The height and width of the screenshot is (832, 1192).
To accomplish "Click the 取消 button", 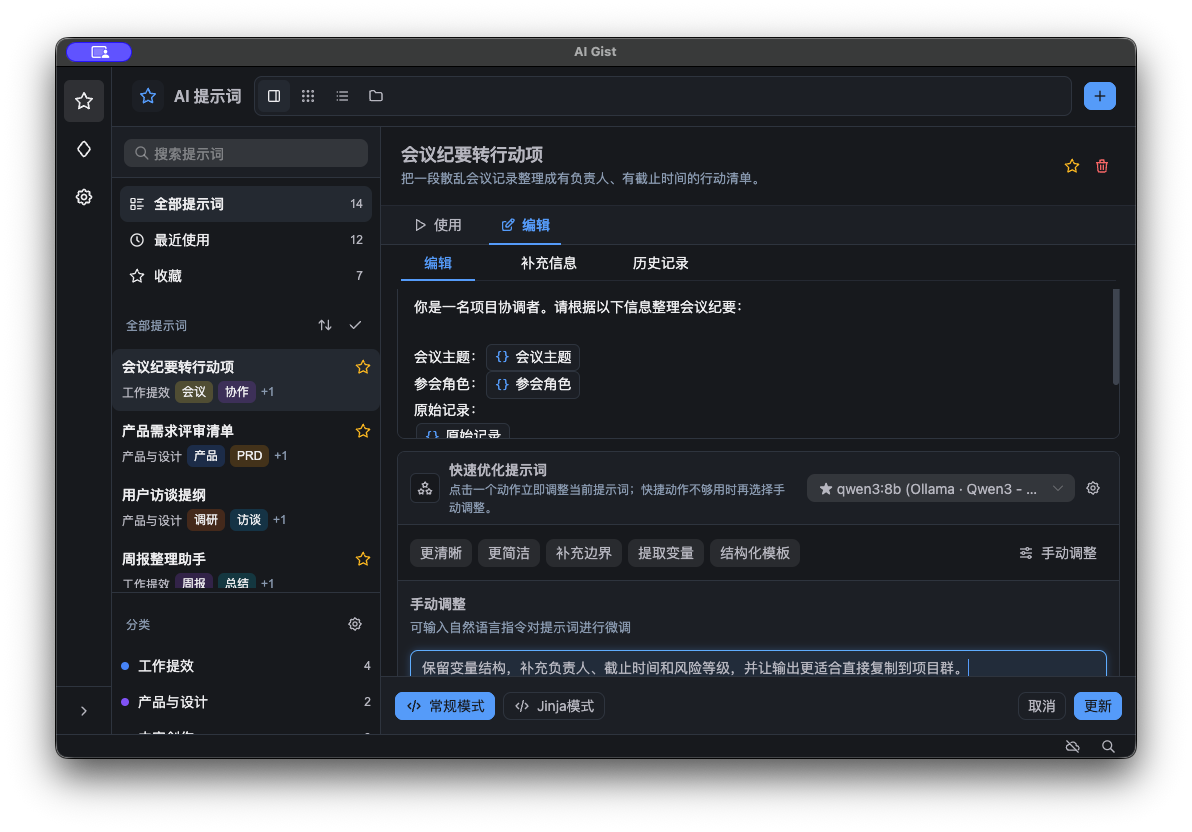I will point(1041,707).
